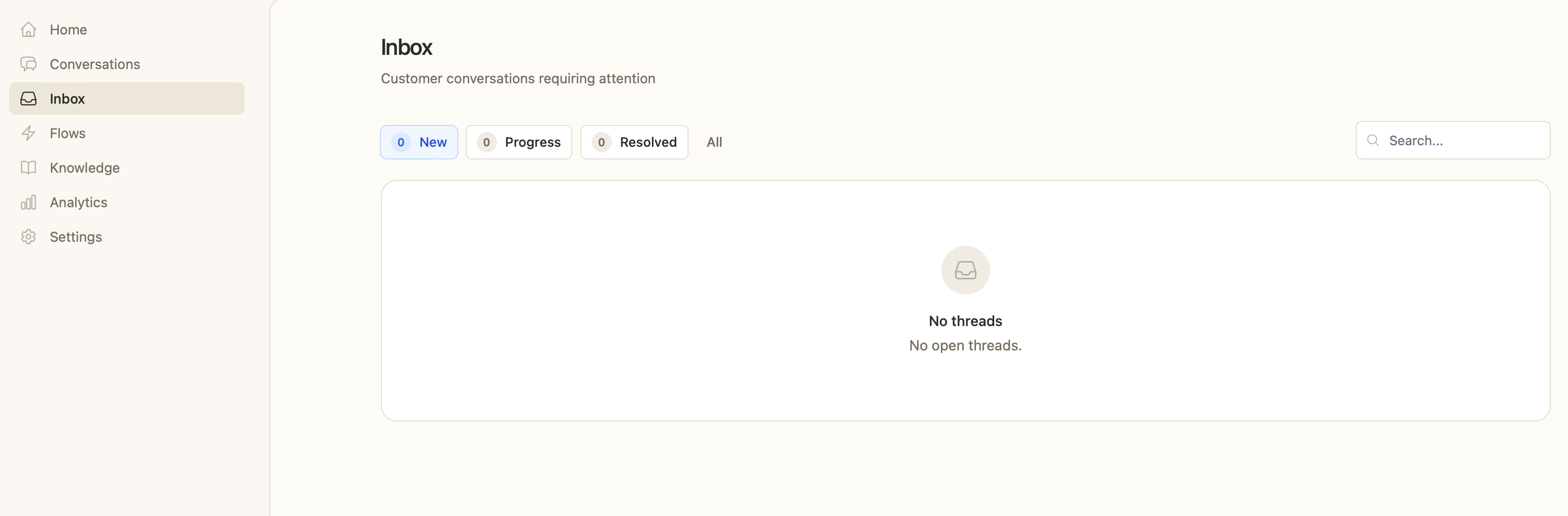Screen dimensions: 1568x516
Task: Go to Conversations label in sidebar
Action: pos(95,64)
